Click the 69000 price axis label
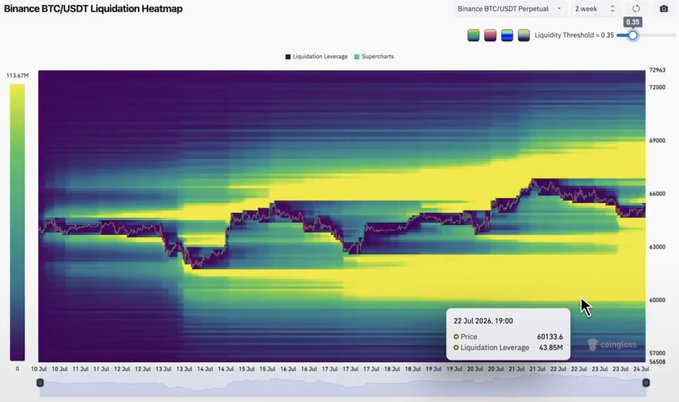The image size is (679, 402). point(657,140)
